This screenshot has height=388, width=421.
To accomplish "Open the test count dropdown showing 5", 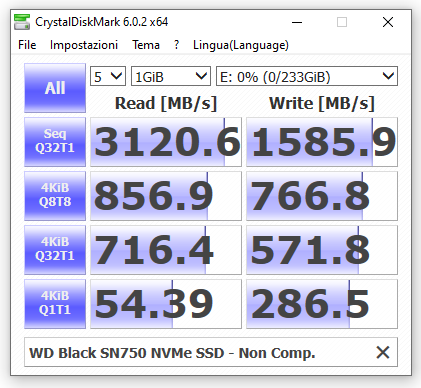I will tap(108, 76).
